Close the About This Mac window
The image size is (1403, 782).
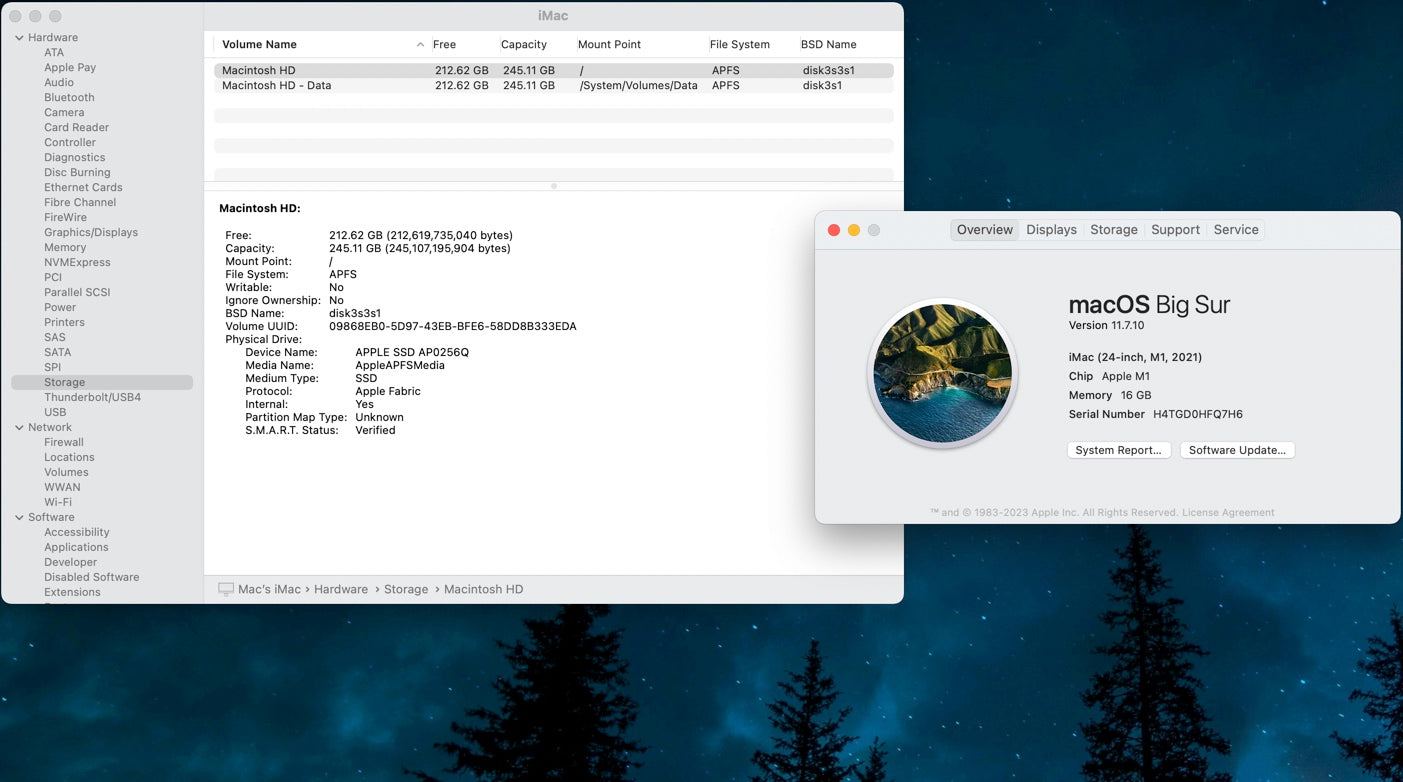[x=834, y=230]
